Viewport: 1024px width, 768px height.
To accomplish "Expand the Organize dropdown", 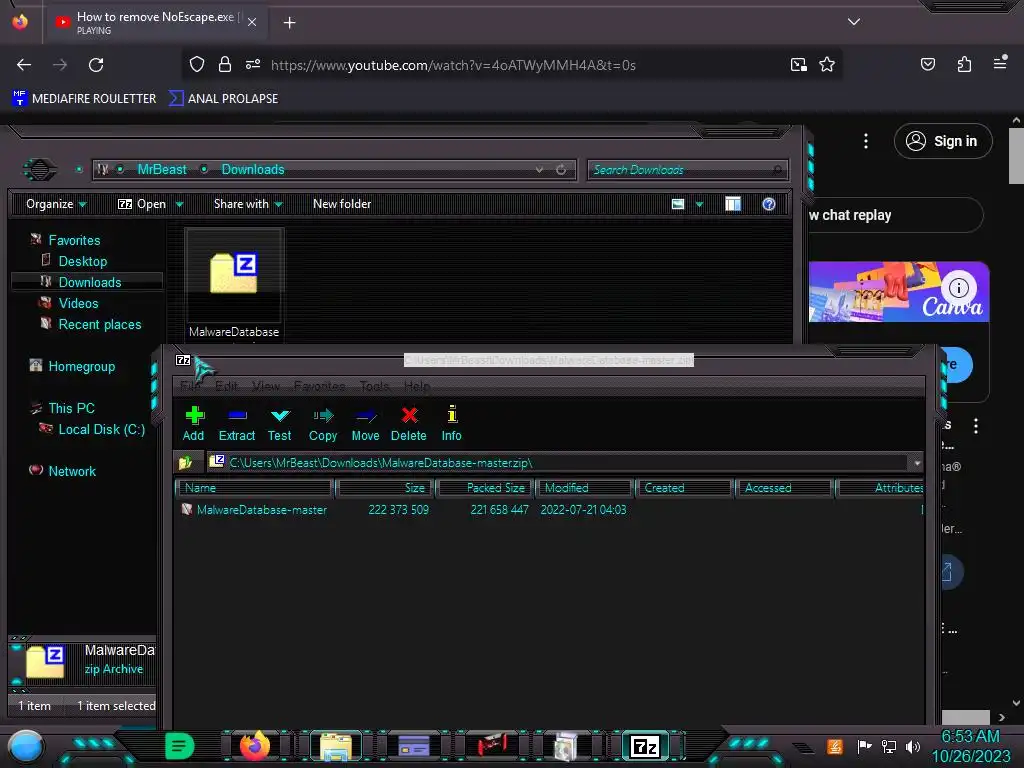I will click(56, 204).
